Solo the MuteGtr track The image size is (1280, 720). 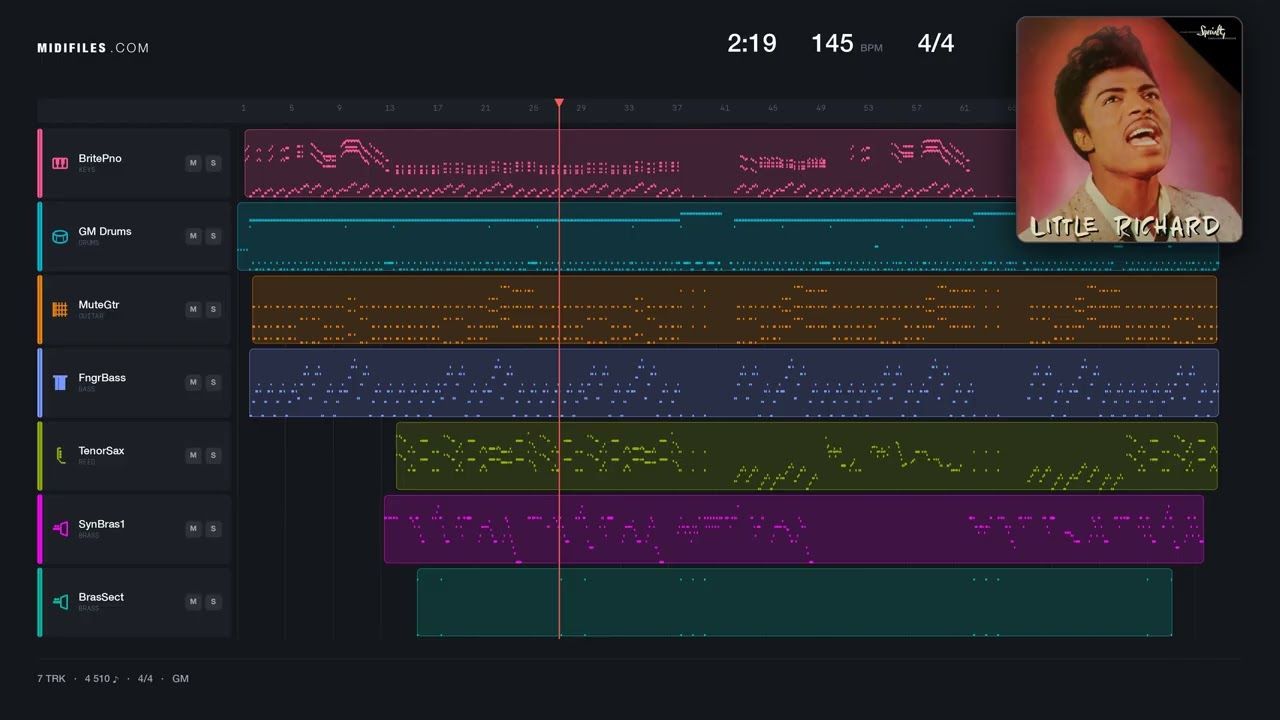pos(213,309)
